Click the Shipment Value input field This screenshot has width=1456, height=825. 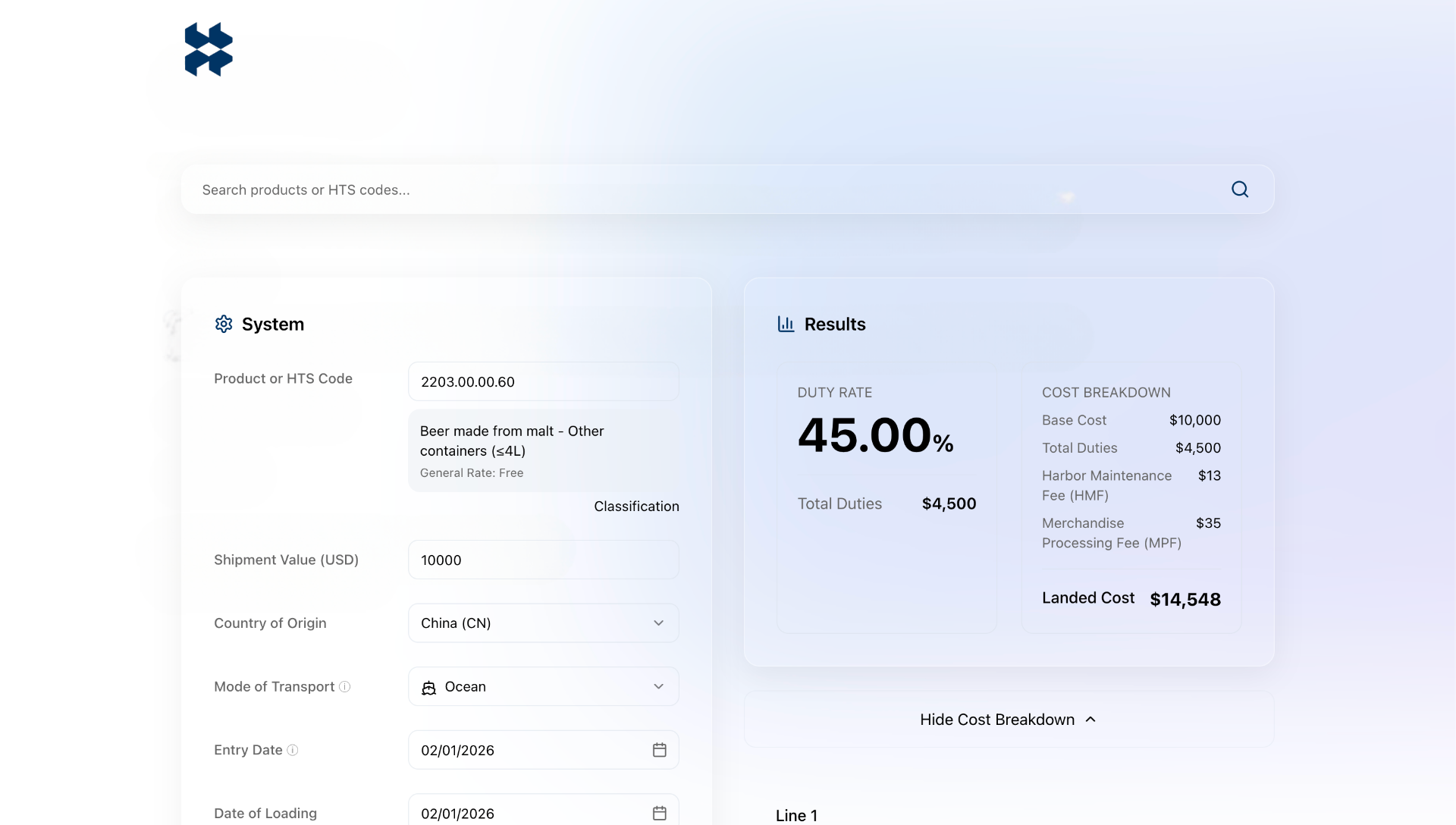(543, 560)
